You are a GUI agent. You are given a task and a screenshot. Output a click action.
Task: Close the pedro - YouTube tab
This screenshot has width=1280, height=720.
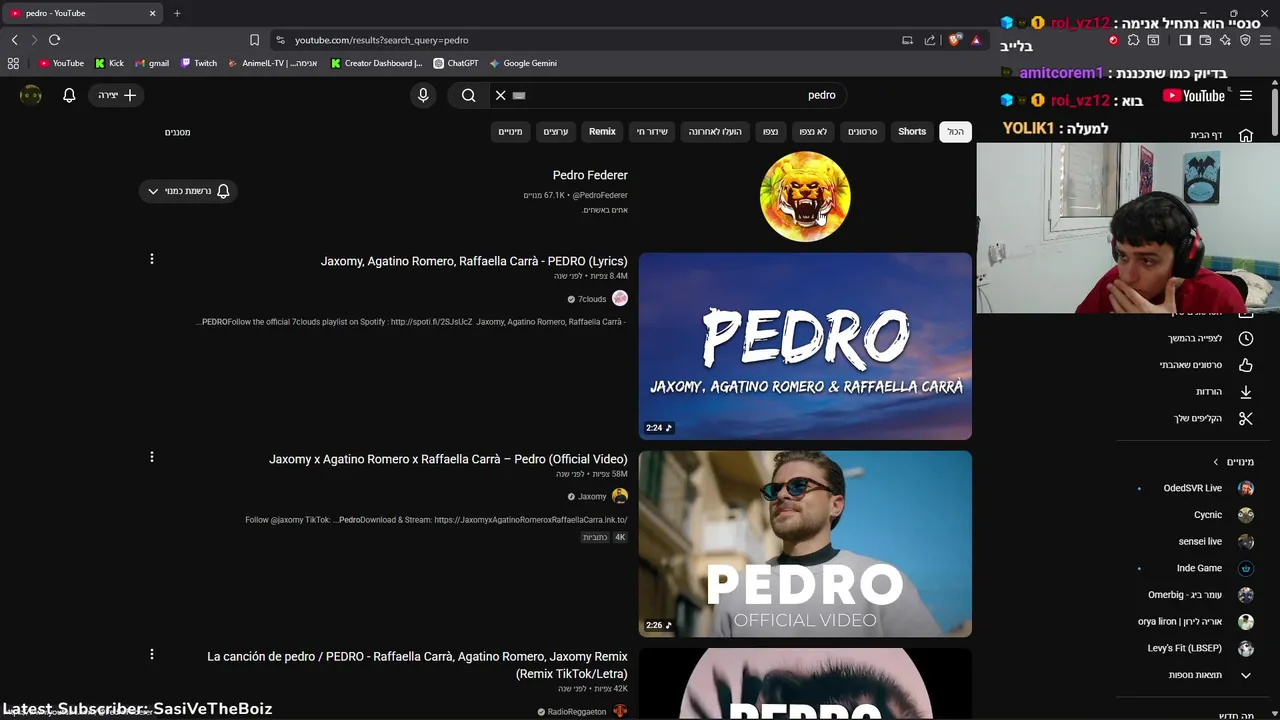[153, 13]
